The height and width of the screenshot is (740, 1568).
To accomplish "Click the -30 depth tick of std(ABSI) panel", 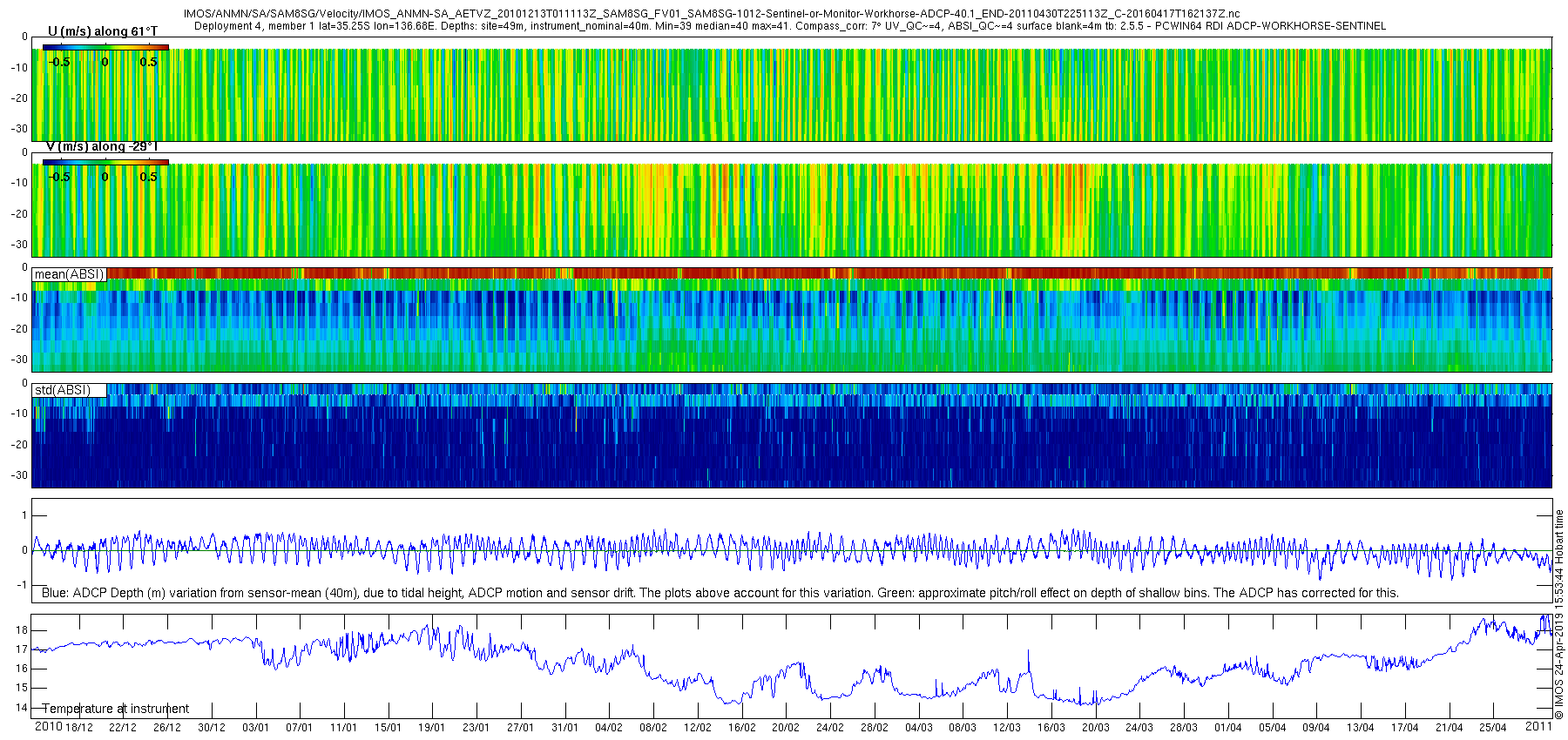I will pos(19,475).
